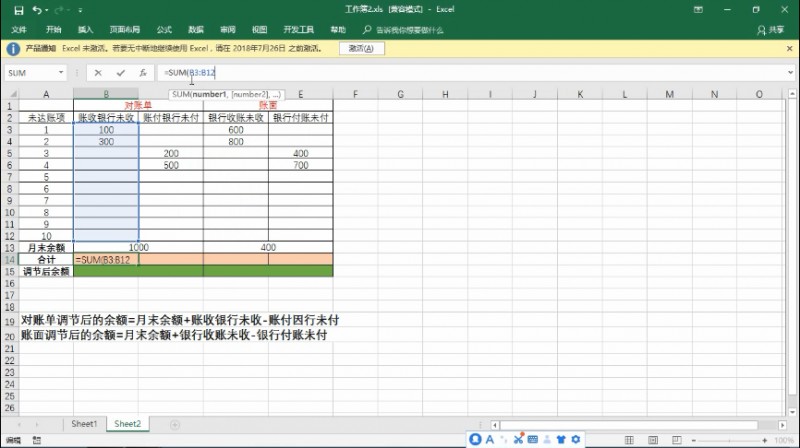Image resolution: width=800 pixels, height=448 pixels.
Task: Switch to Page Layout view icon
Action: point(653,440)
